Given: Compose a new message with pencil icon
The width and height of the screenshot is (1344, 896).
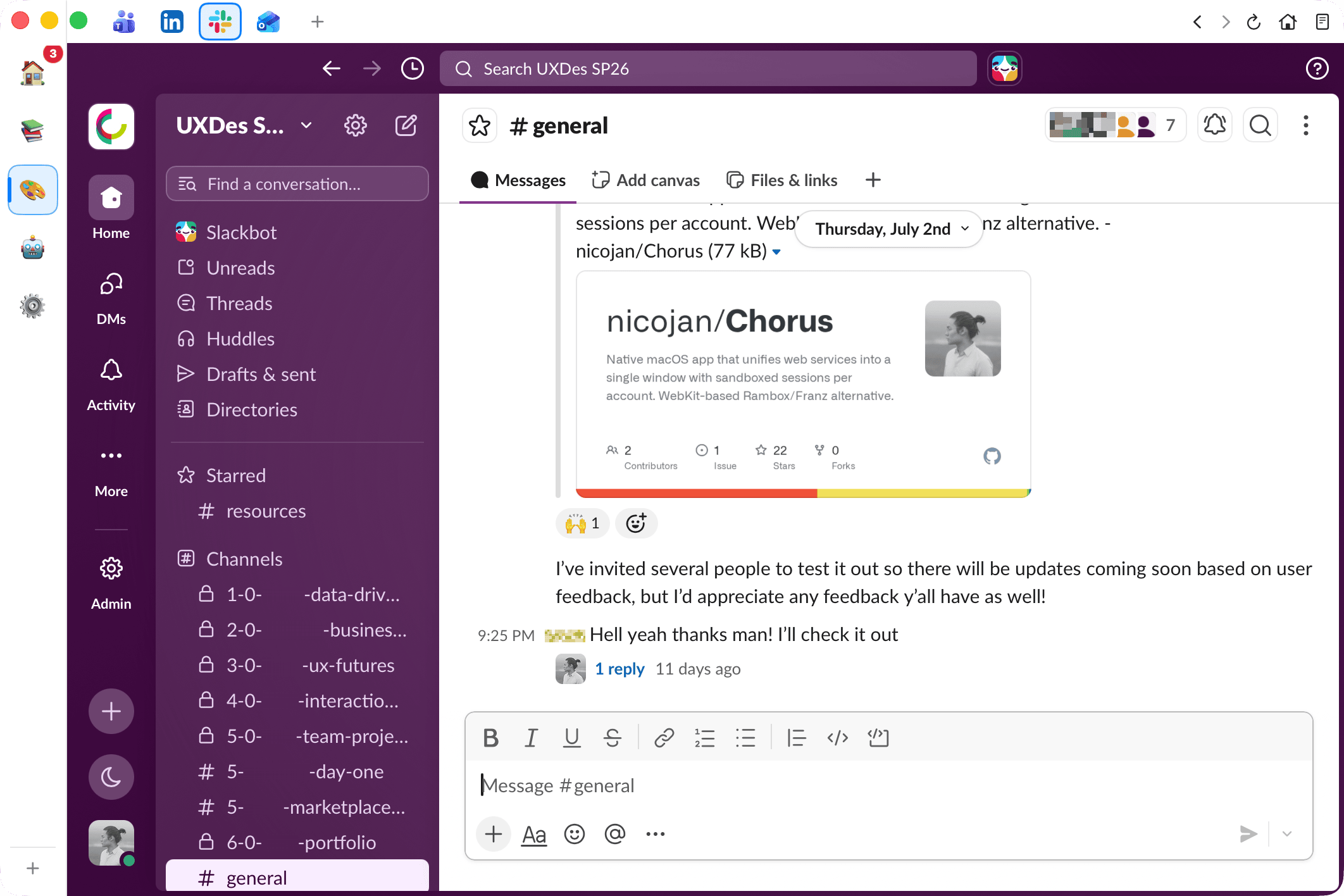Looking at the screenshot, I should 406,125.
